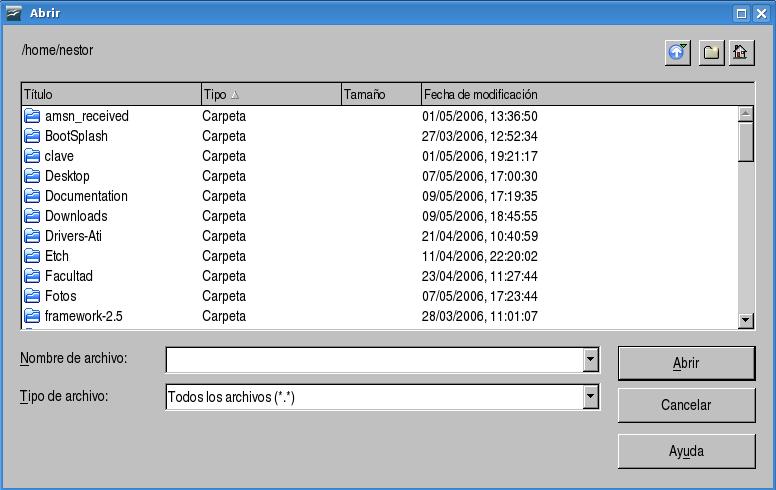Select the Fotos folder icon

31,296
